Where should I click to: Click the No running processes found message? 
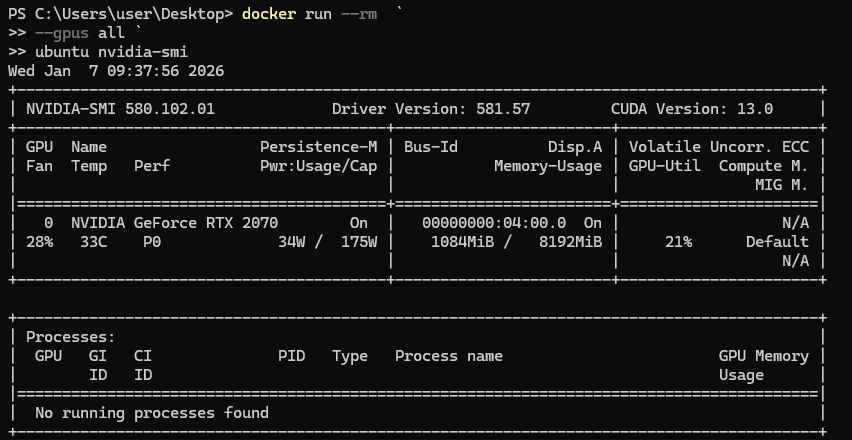pyautogui.click(x=152, y=413)
